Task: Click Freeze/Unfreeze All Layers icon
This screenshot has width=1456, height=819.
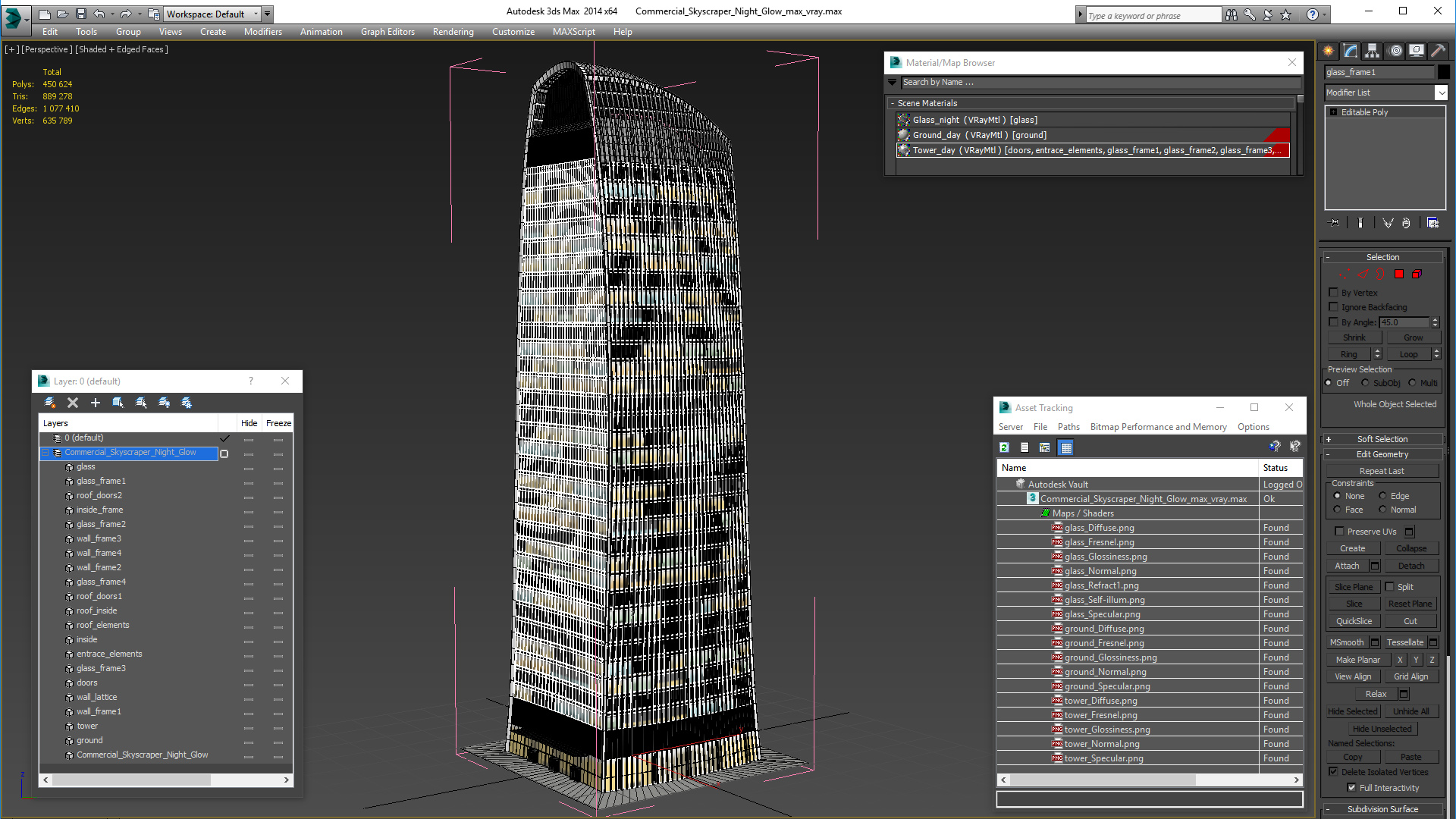Action: [187, 403]
